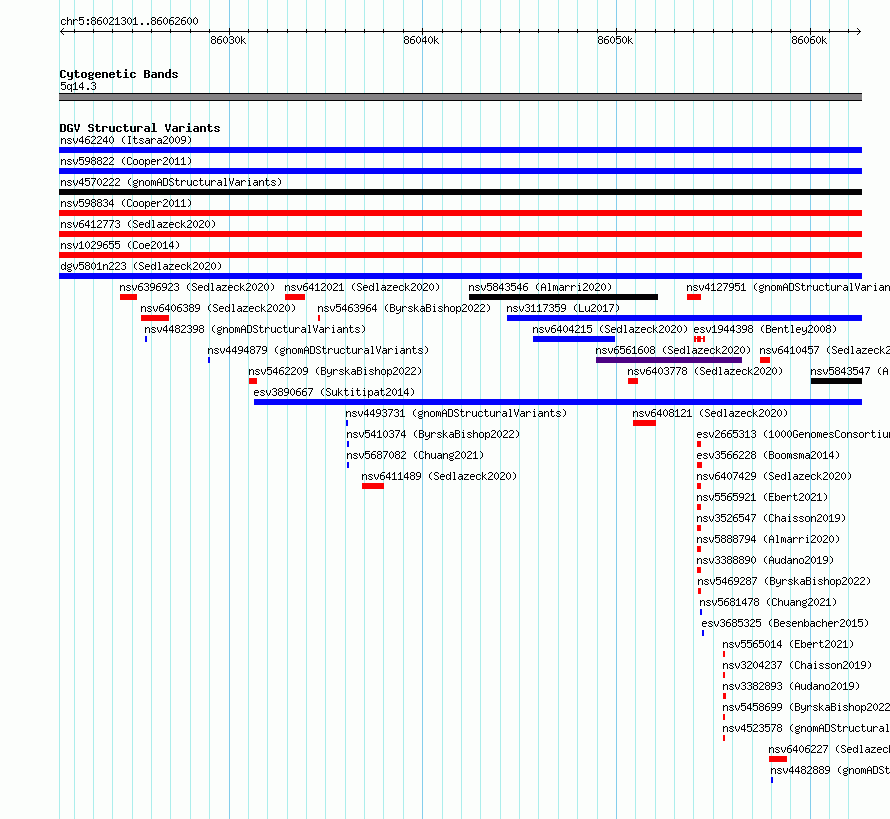Select nsv3382893 (Audano2019) label
The width and height of the screenshot is (890, 819).
791,686
